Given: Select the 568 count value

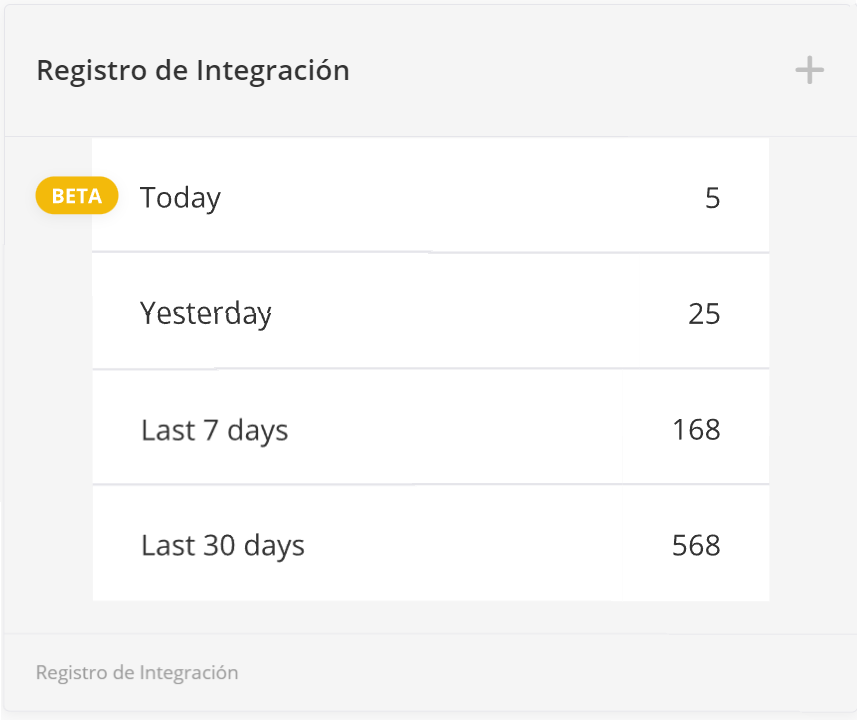Looking at the screenshot, I should pos(697,546).
